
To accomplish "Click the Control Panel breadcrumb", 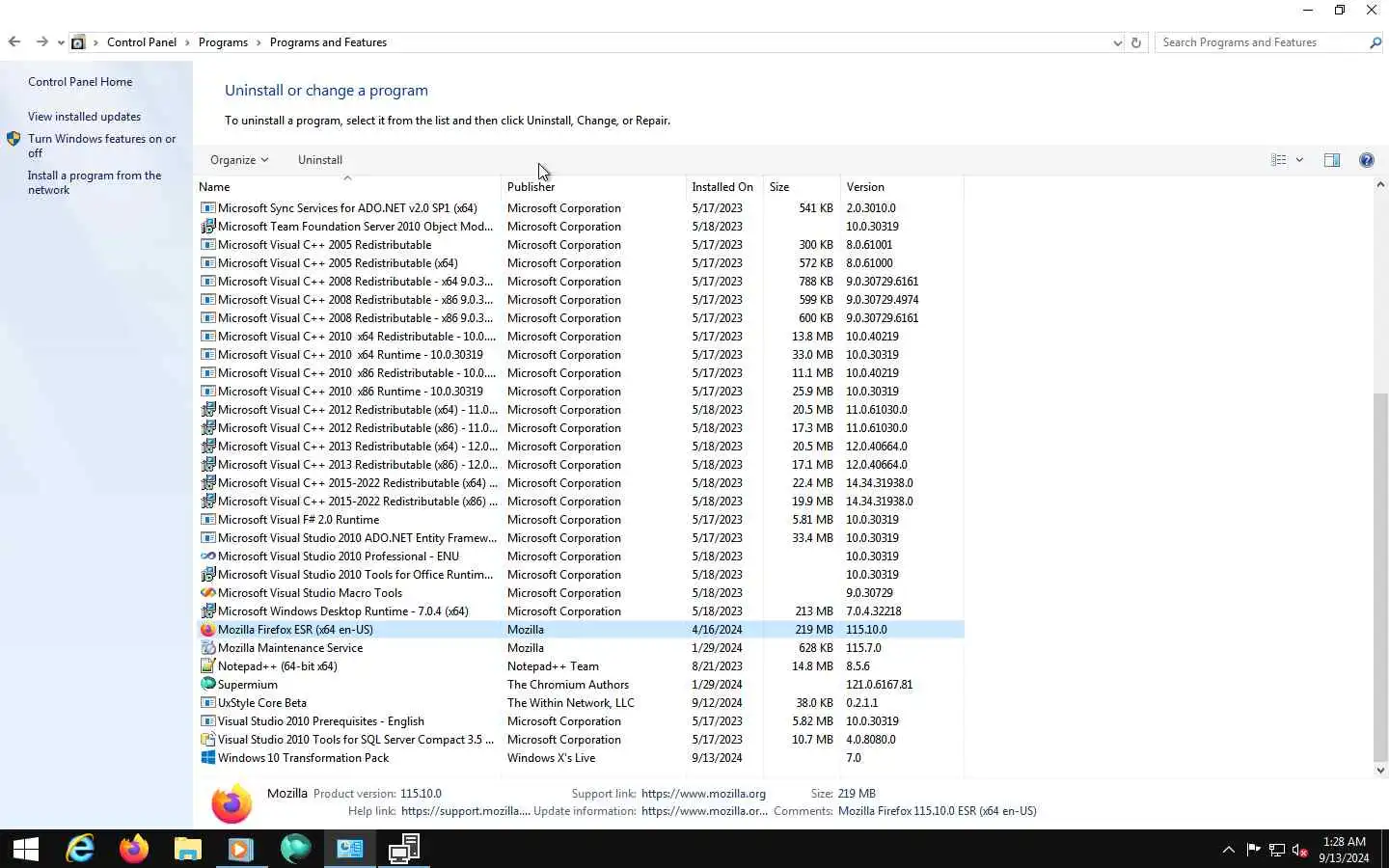I will [142, 42].
